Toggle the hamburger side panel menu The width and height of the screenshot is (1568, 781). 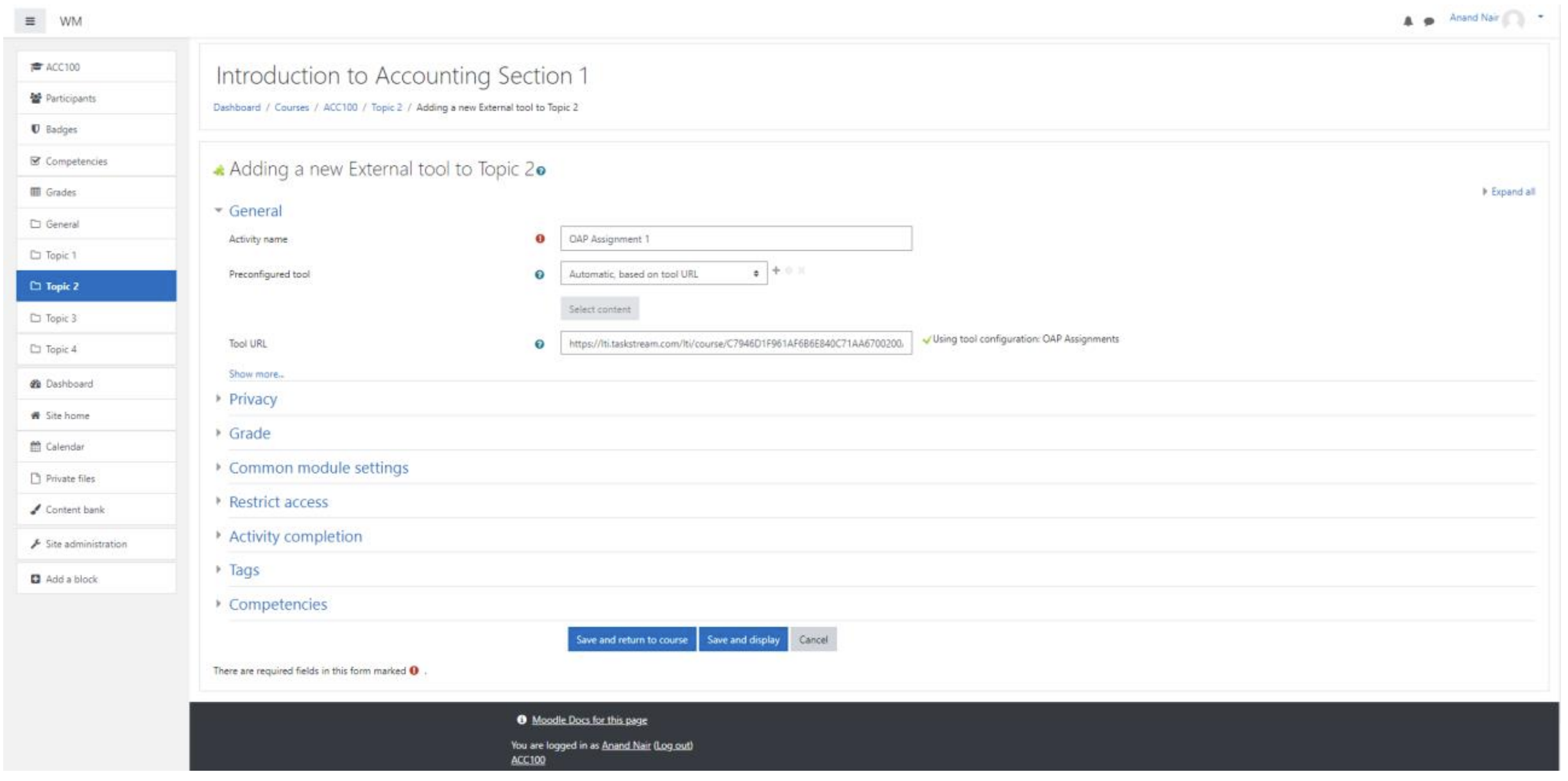(x=30, y=21)
